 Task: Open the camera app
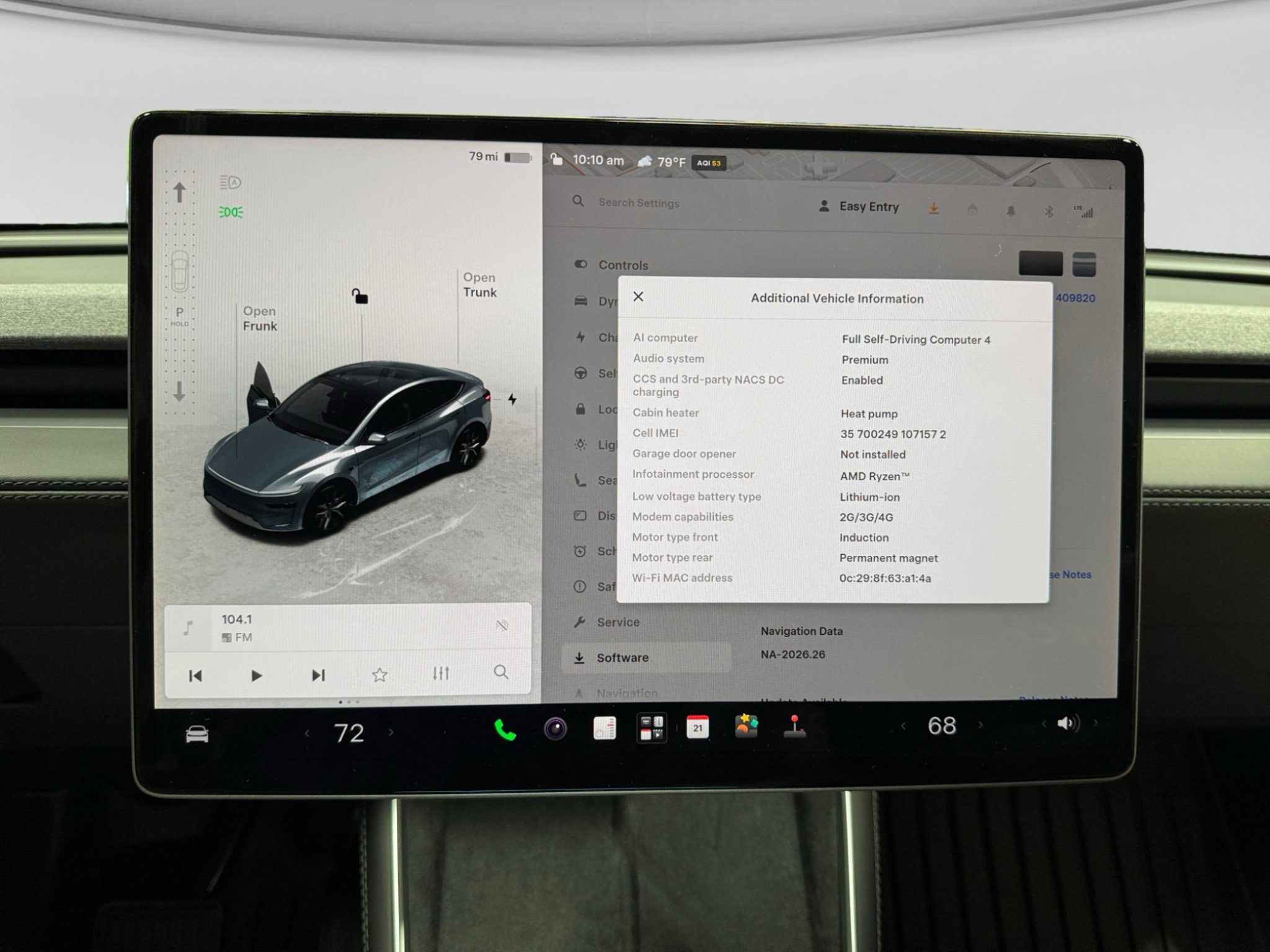pyautogui.click(x=556, y=729)
